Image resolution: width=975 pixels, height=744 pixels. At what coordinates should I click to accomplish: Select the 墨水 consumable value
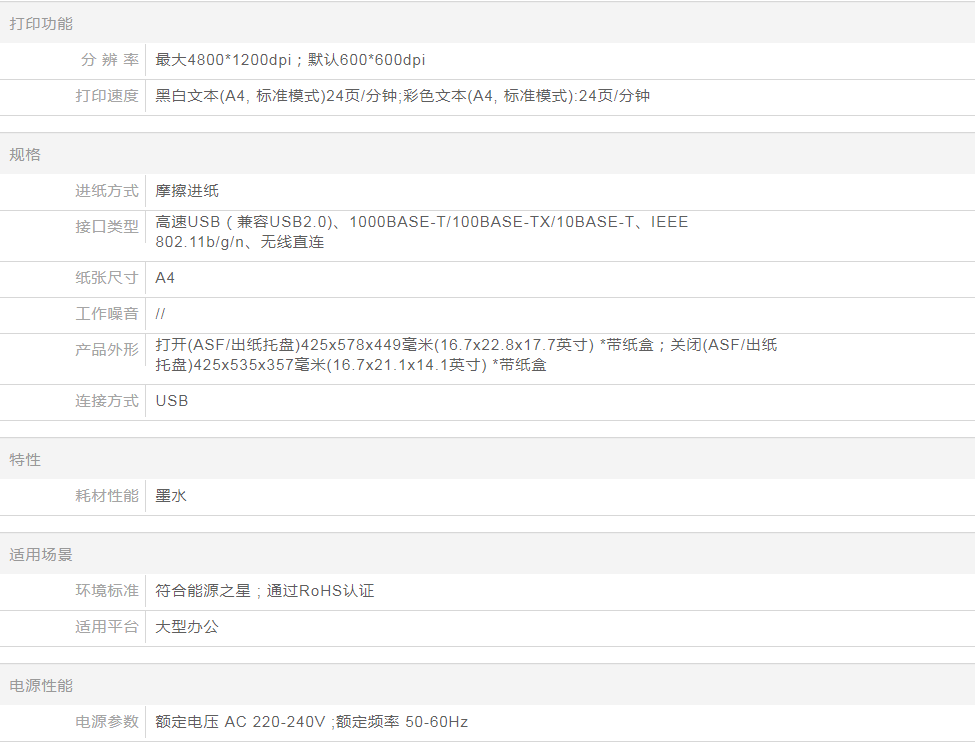171,496
